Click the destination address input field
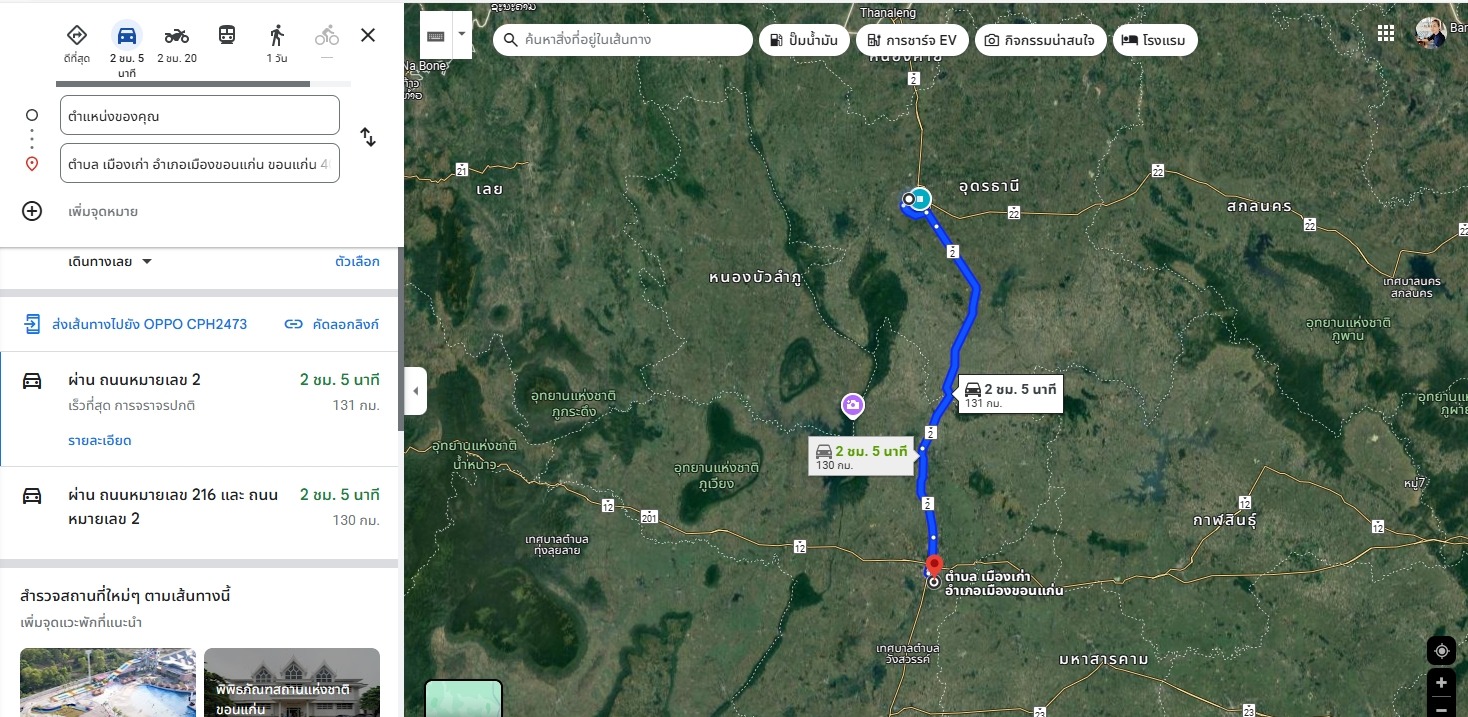This screenshot has width=1468, height=717. coord(200,164)
